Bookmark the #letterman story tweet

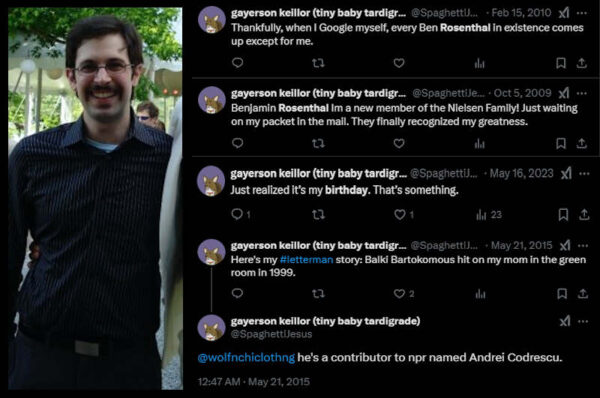562,294
